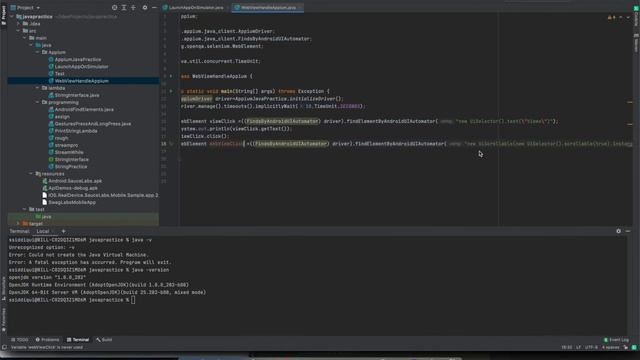Open the Build tool window
The height and width of the screenshot is (360, 640).
(x=104, y=340)
